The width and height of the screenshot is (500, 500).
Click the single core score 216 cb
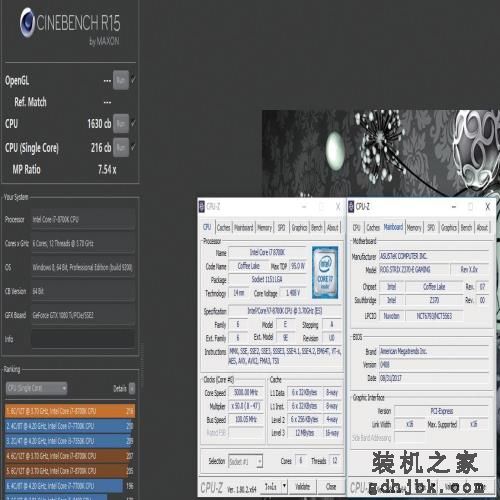coord(101,147)
